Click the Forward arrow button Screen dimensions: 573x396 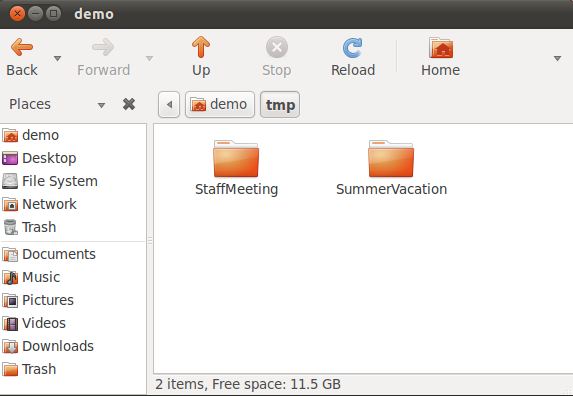tap(103, 57)
